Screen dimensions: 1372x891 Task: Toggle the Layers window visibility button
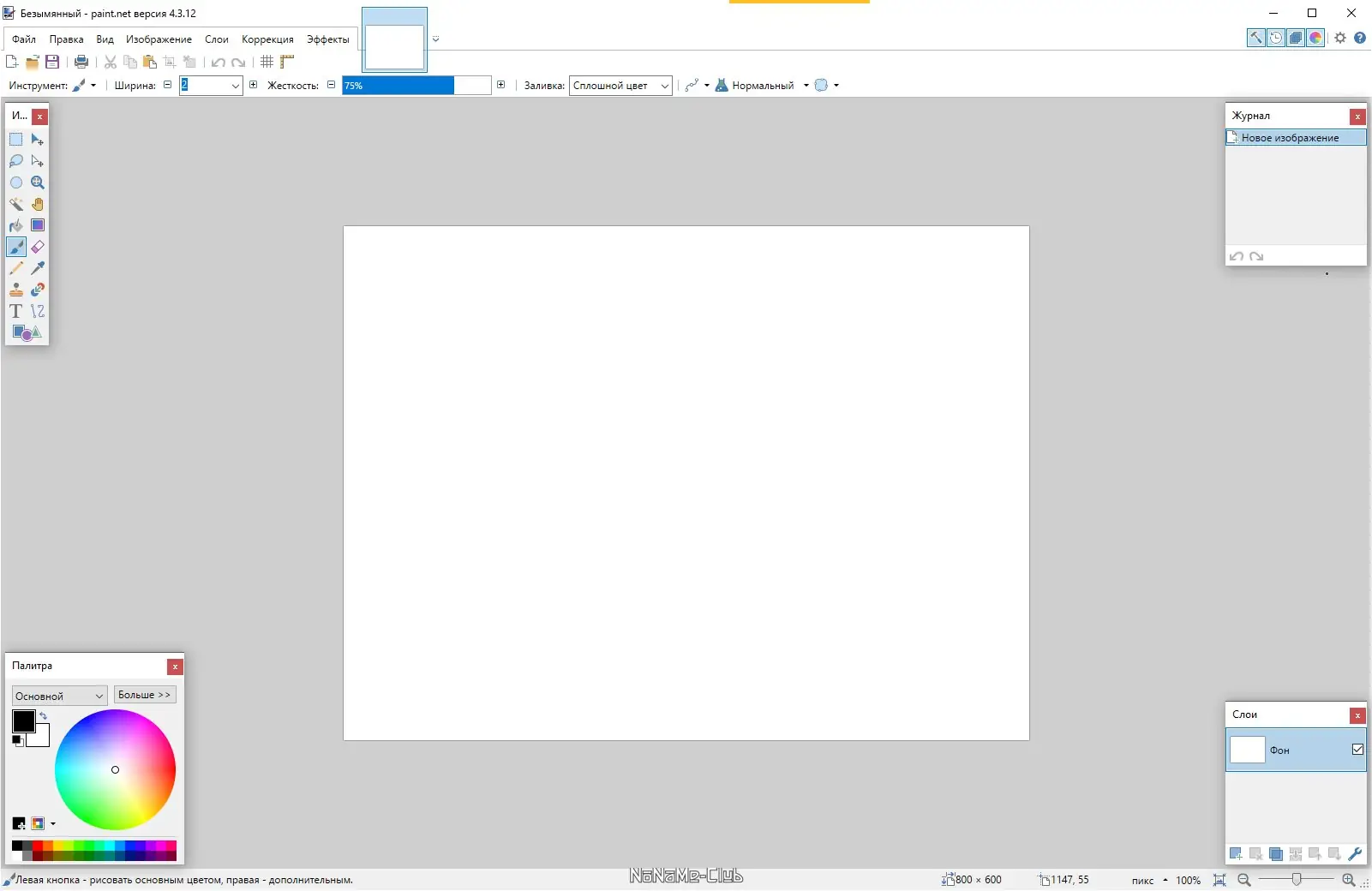pos(1296,38)
